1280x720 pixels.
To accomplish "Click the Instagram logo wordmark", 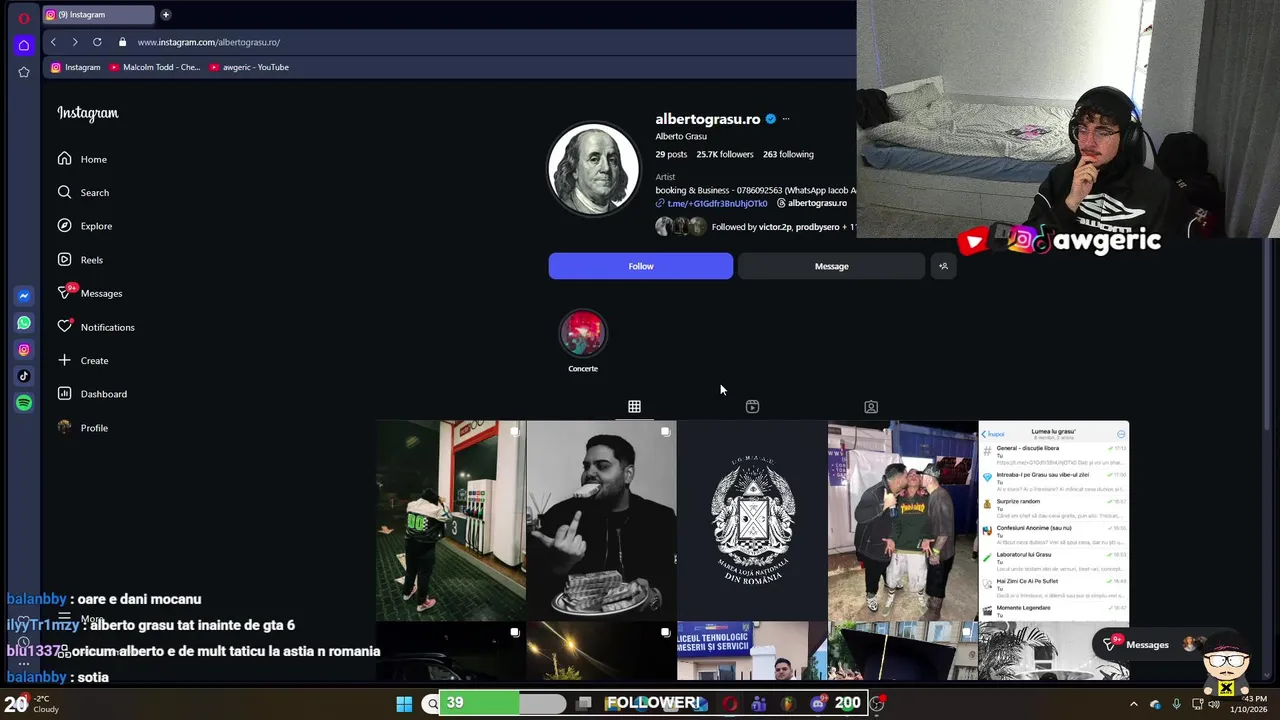I will click(x=88, y=113).
